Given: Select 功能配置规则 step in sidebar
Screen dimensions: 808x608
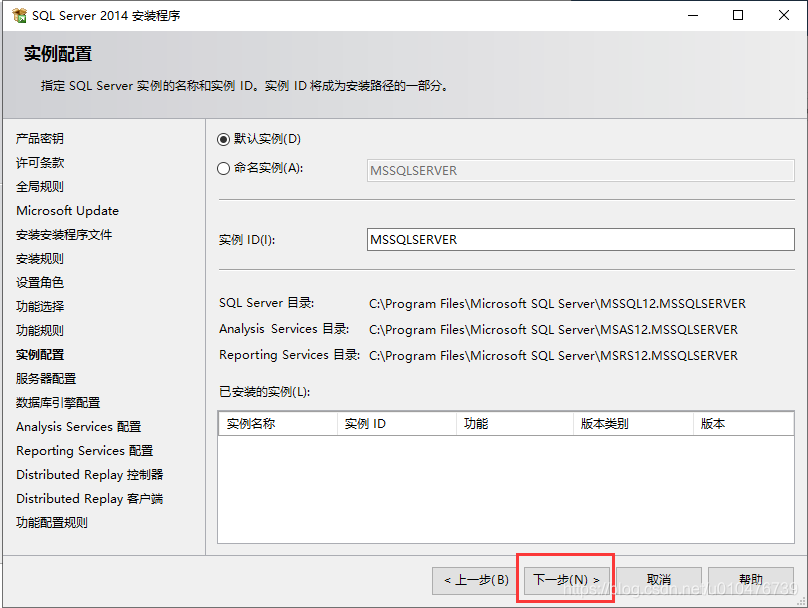Looking at the screenshot, I should 52,522.
